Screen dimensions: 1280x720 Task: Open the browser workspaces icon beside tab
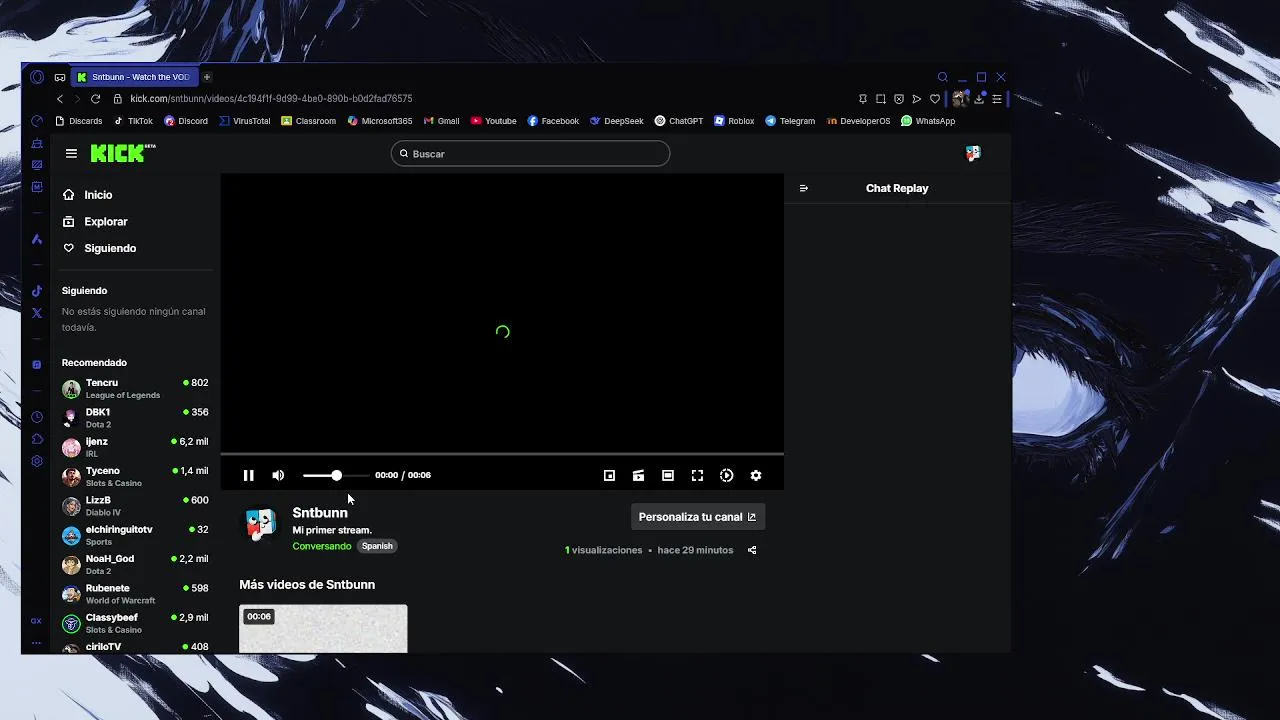60,77
